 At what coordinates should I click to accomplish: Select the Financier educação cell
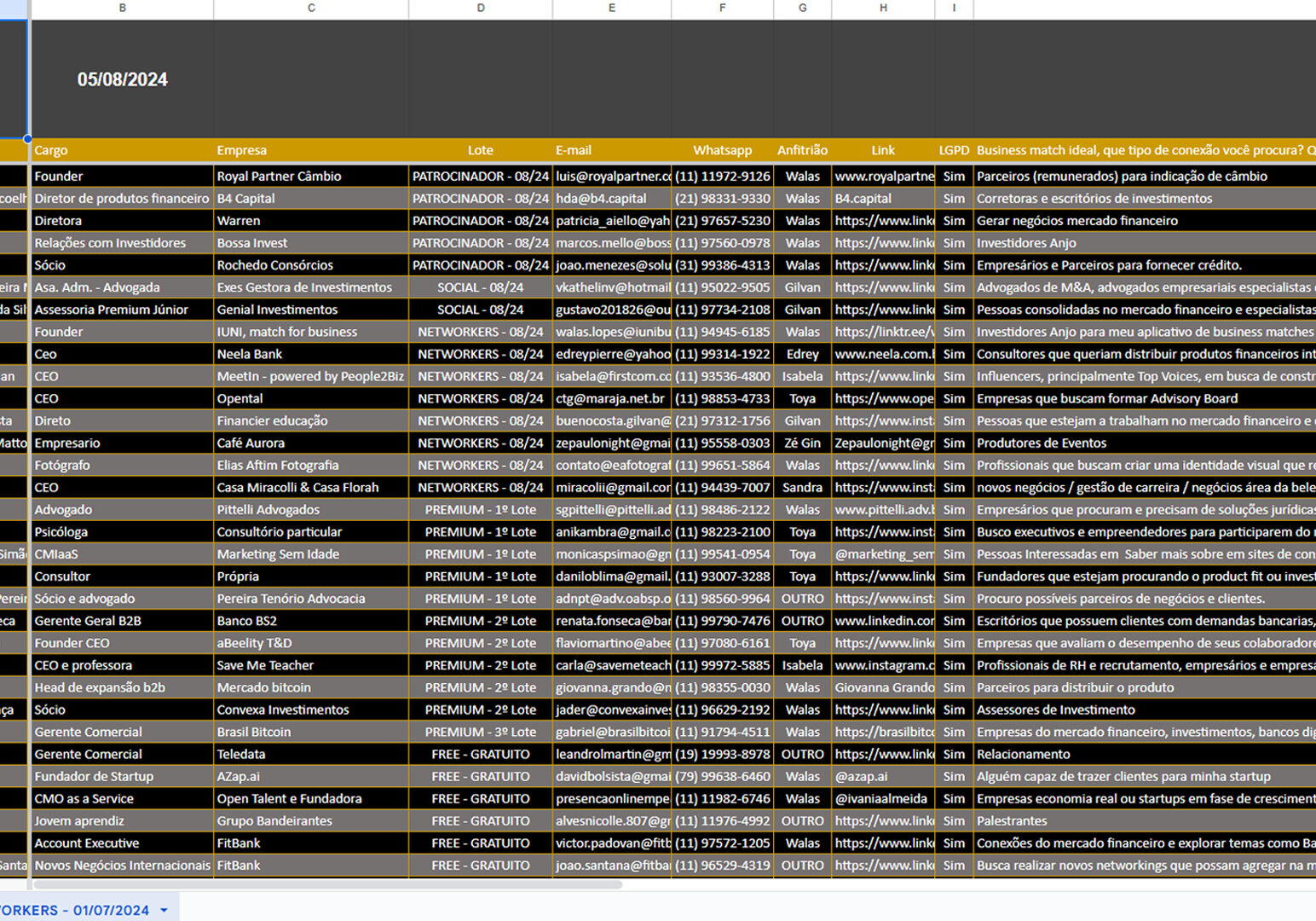tap(311, 420)
